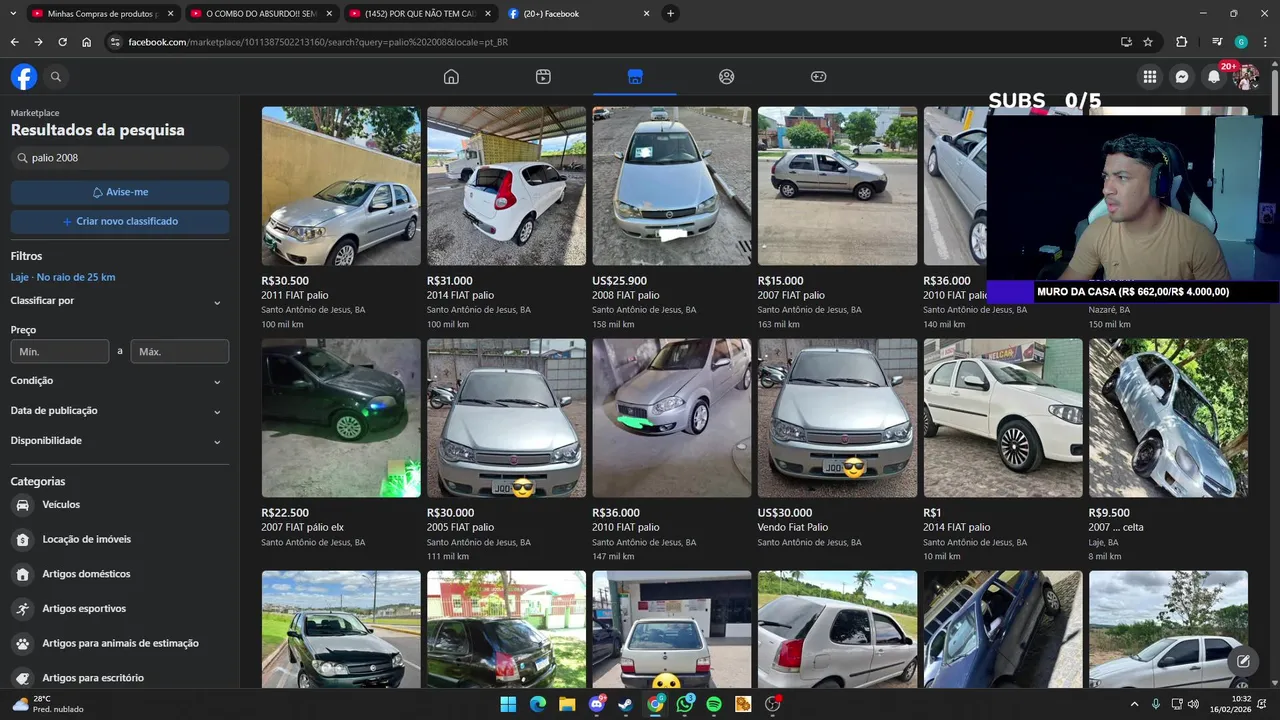Click the Máx. price field
The height and width of the screenshot is (720, 1280).
coord(180,352)
